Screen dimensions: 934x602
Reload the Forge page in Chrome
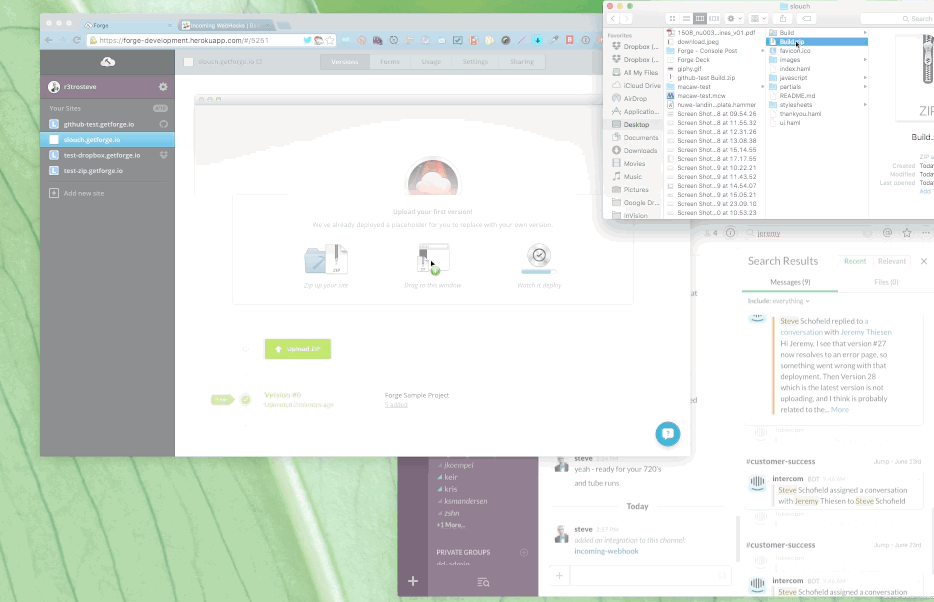tap(76, 40)
